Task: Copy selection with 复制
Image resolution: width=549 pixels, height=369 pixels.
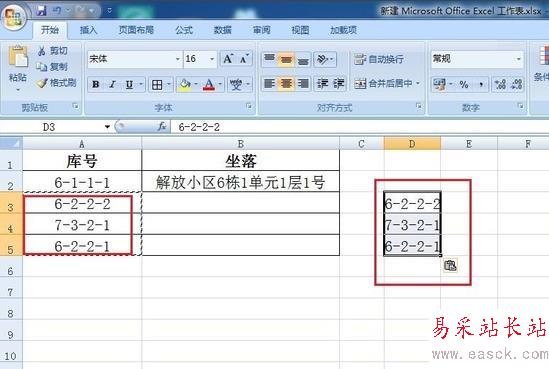Action: pyautogui.click(x=53, y=67)
